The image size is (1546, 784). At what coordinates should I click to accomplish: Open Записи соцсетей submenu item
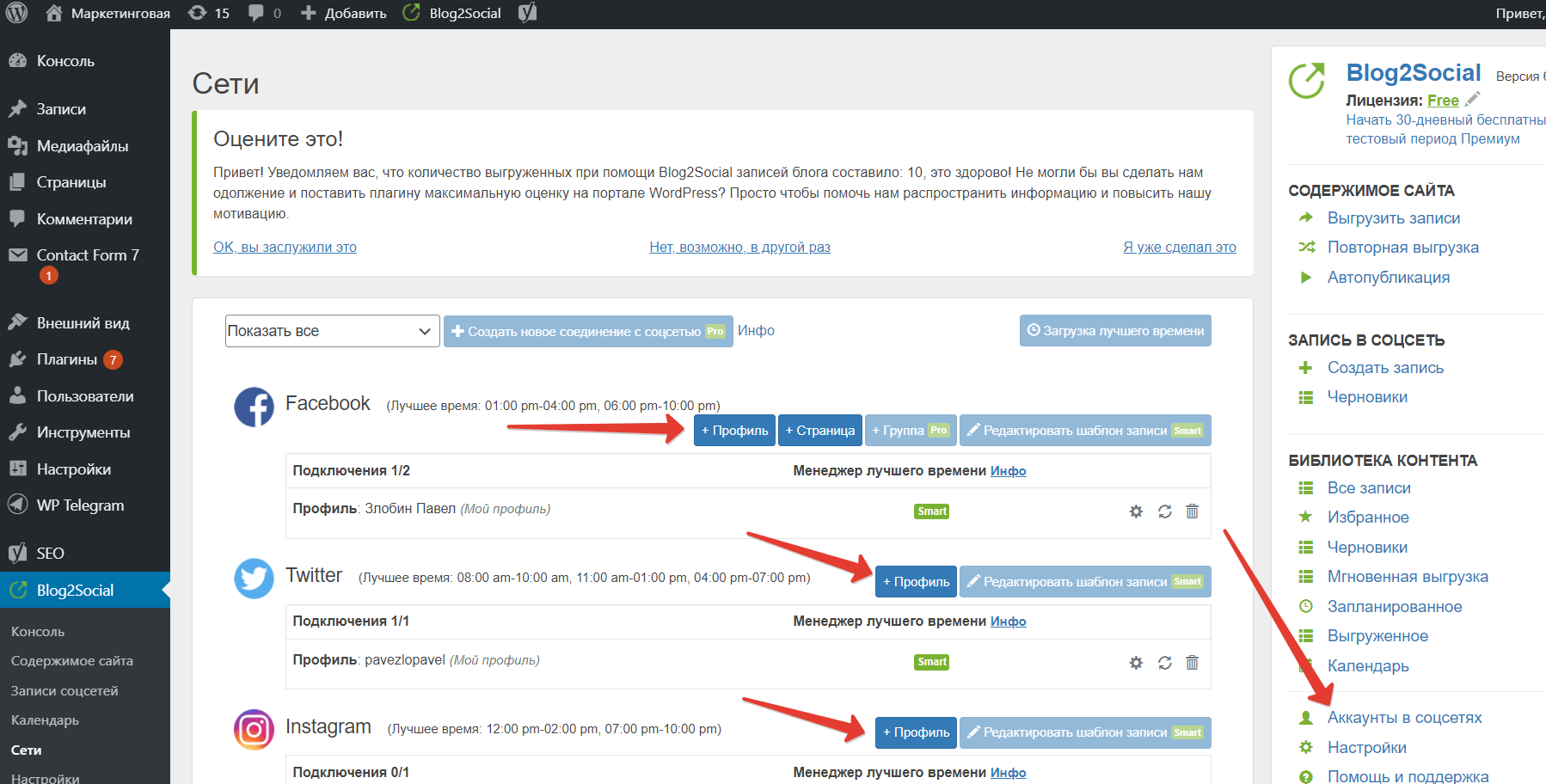pos(64,691)
